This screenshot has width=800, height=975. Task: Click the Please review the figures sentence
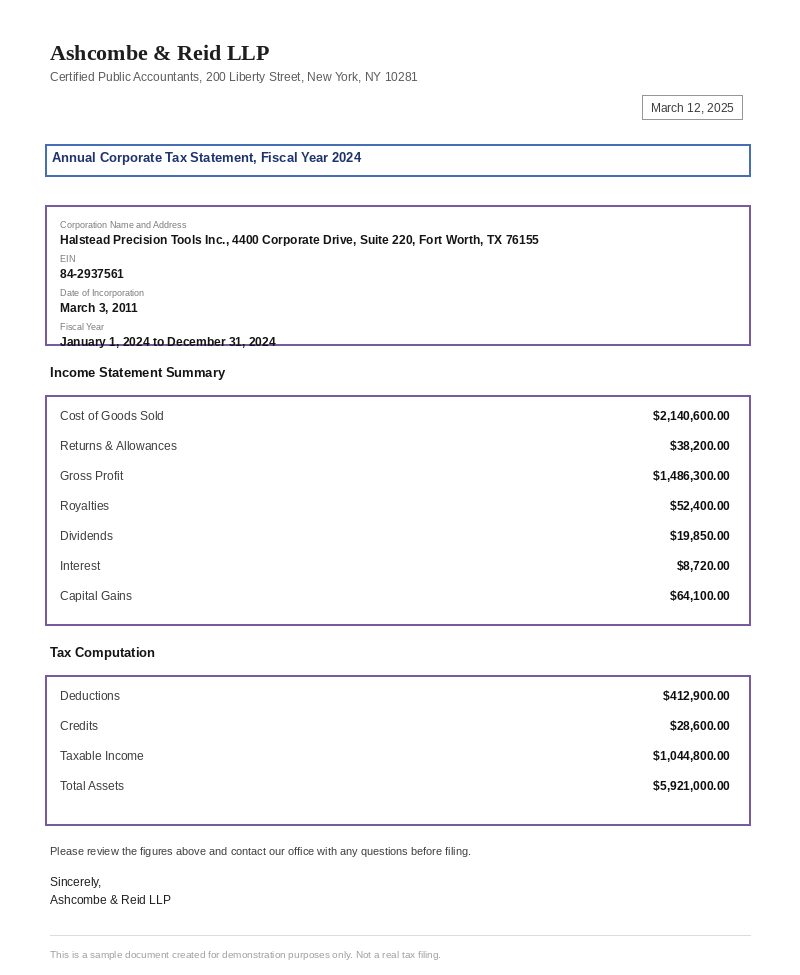260,851
